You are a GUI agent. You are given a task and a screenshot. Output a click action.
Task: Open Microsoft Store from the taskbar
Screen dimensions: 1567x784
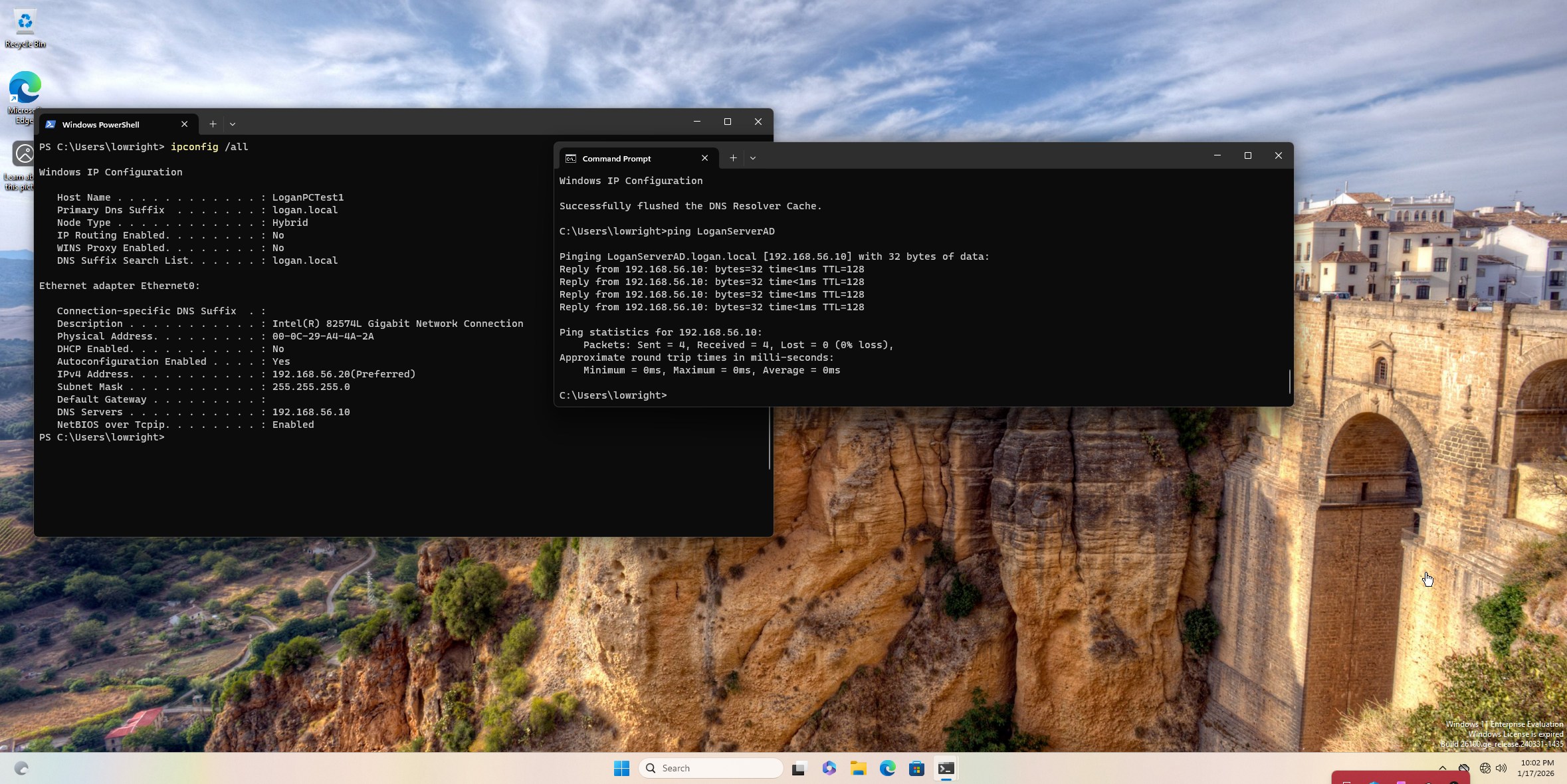(x=916, y=768)
